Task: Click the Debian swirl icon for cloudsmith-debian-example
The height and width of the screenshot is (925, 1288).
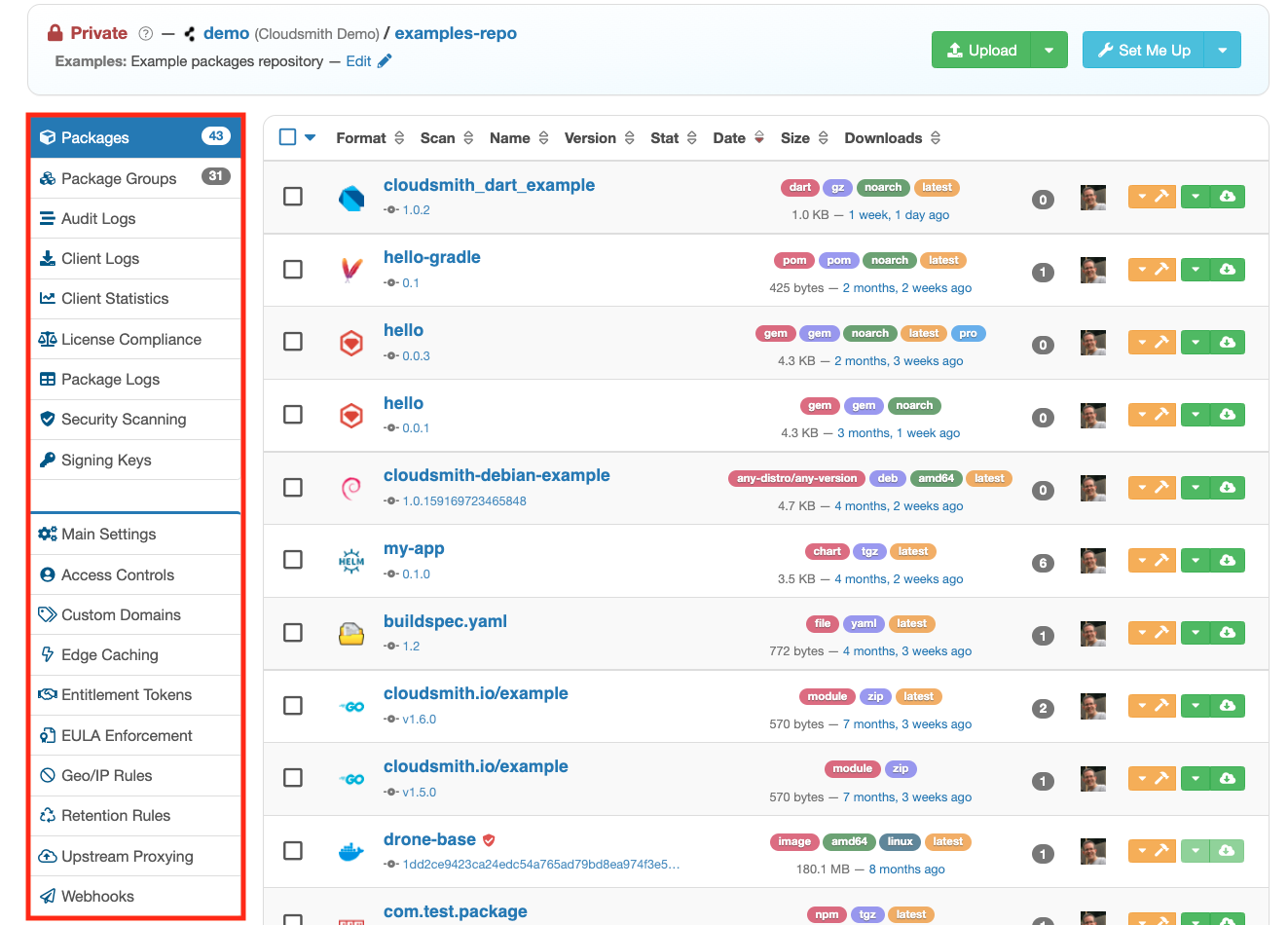Action: (x=351, y=488)
